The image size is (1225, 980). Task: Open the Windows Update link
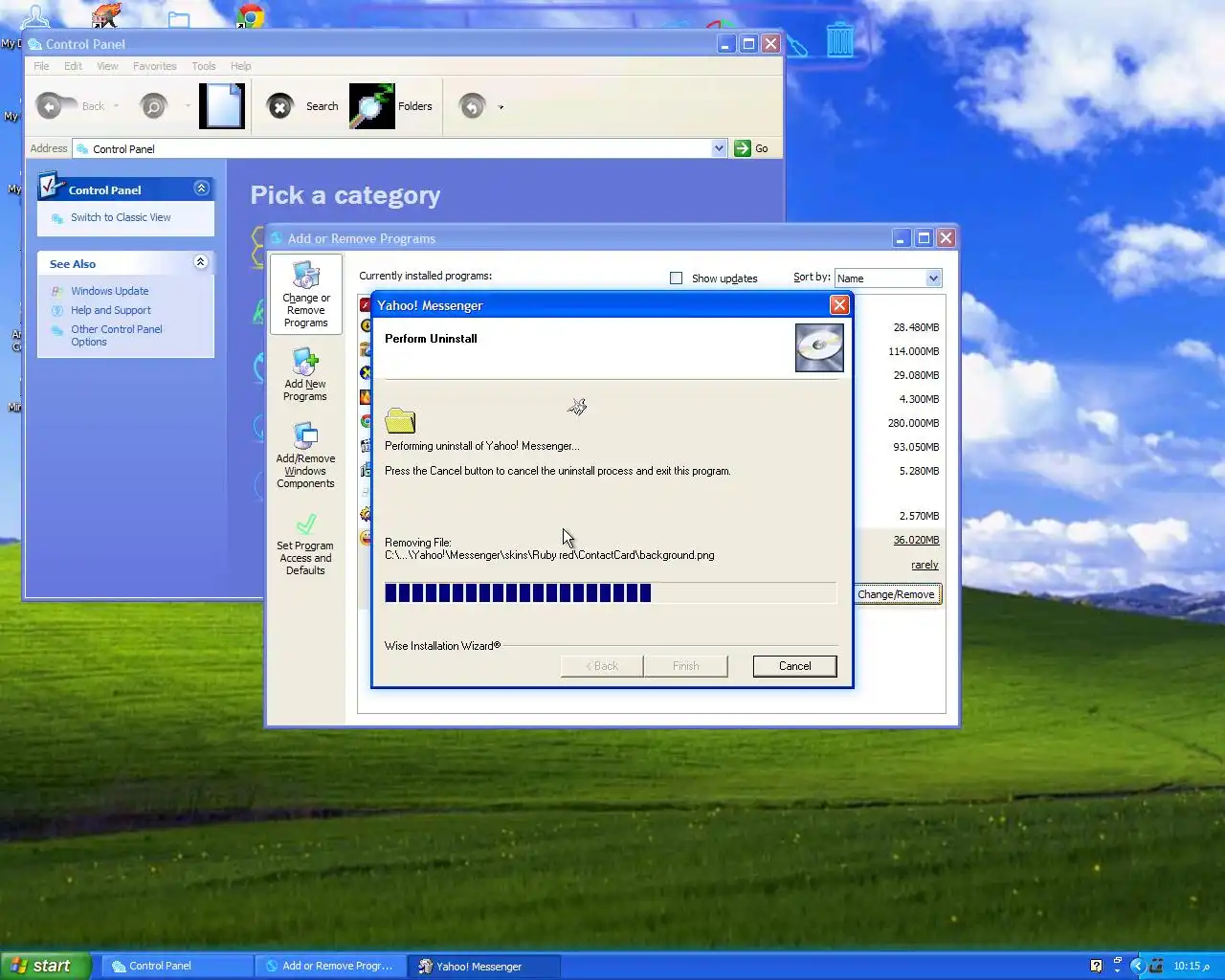click(109, 291)
